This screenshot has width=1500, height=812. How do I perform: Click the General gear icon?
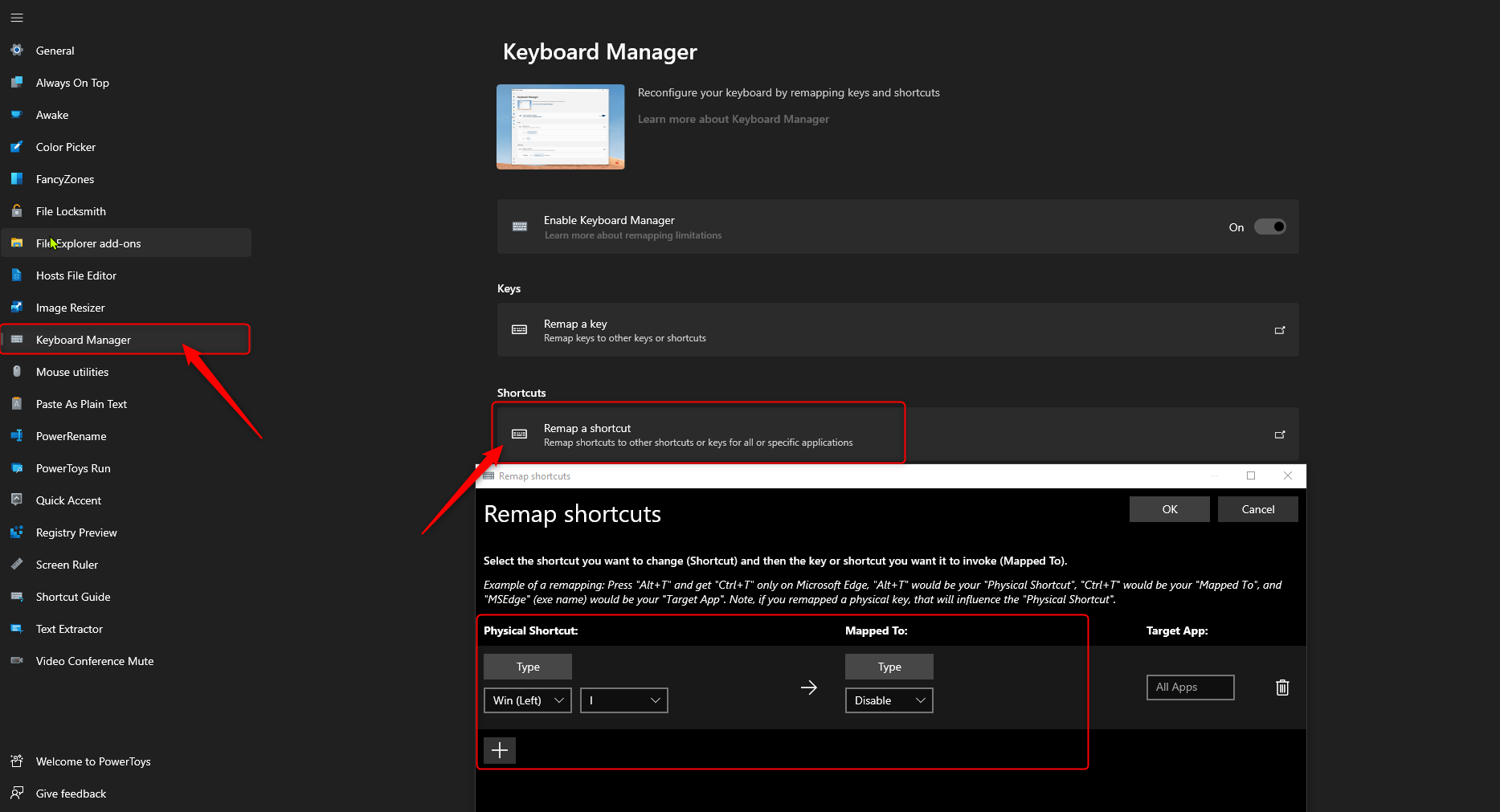click(17, 50)
